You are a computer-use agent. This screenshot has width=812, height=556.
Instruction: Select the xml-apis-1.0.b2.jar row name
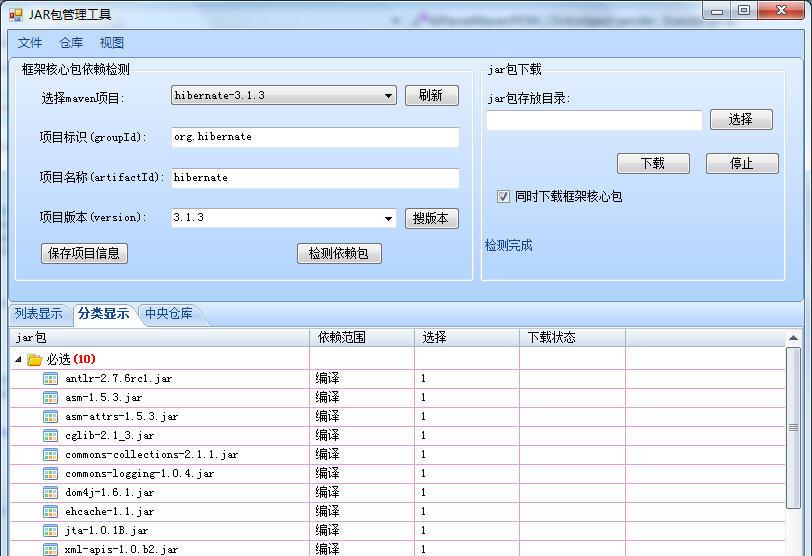tap(122, 549)
